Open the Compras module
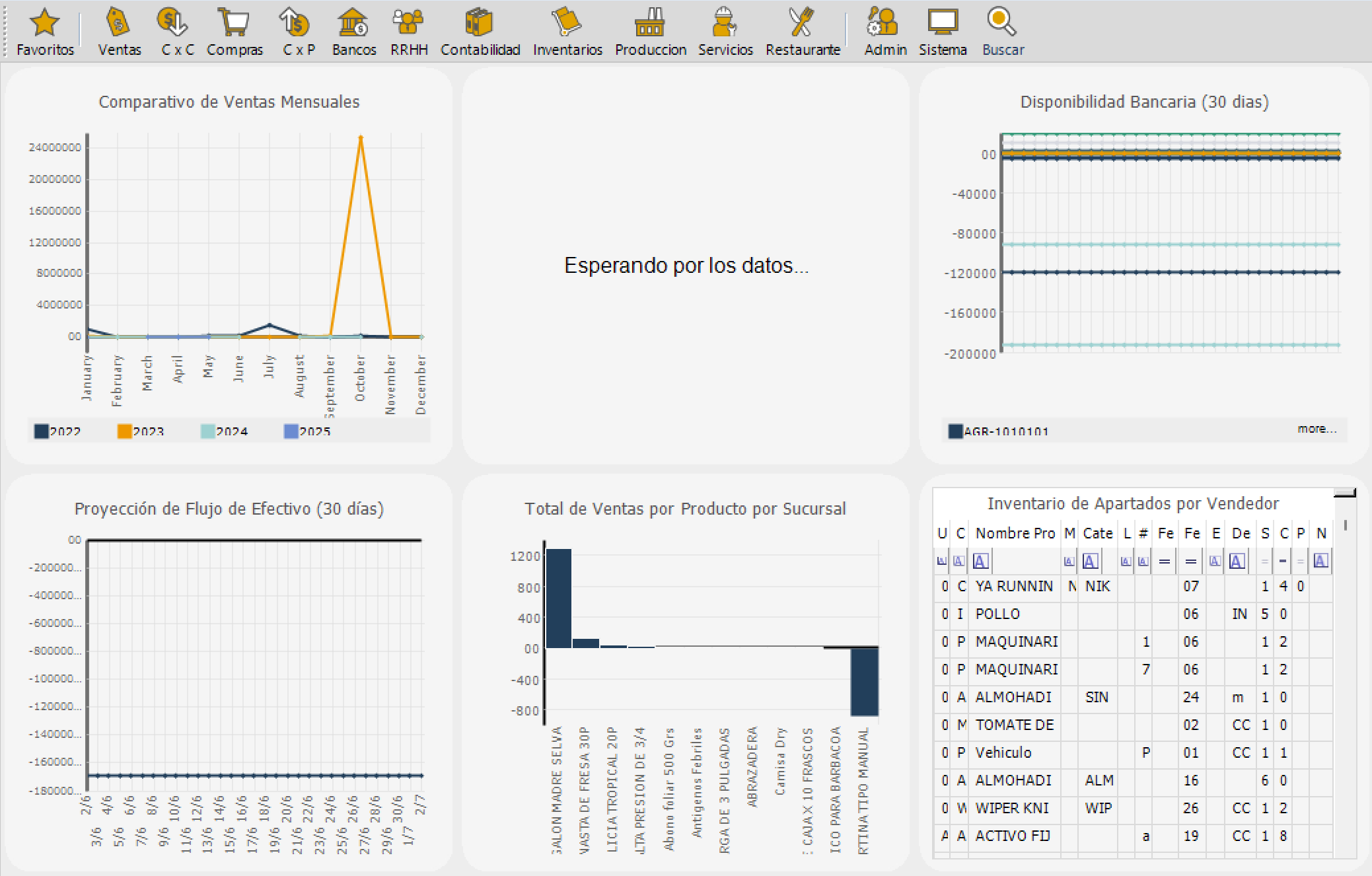Screen dimensions: 1372x876 235,30
